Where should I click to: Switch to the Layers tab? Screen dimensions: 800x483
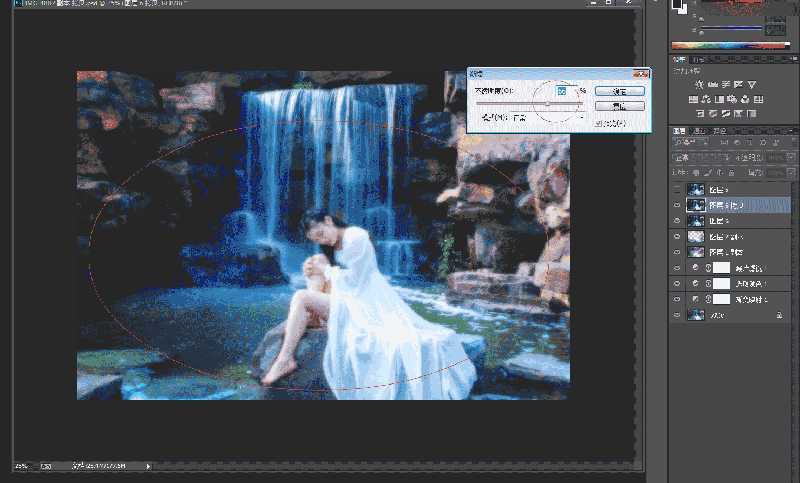pyautogui.click(x=679, y=131)
